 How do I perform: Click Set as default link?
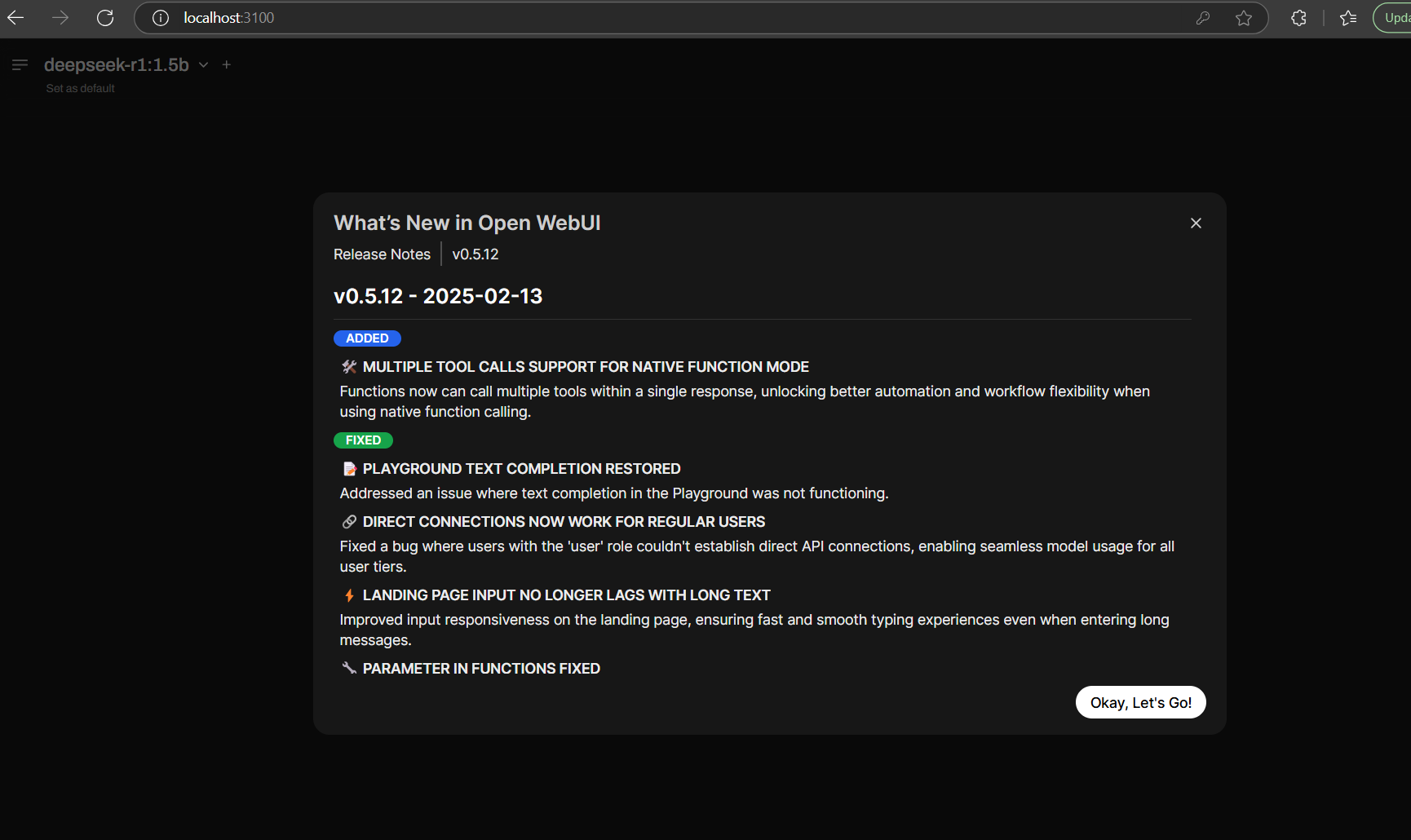click(80, 88)
